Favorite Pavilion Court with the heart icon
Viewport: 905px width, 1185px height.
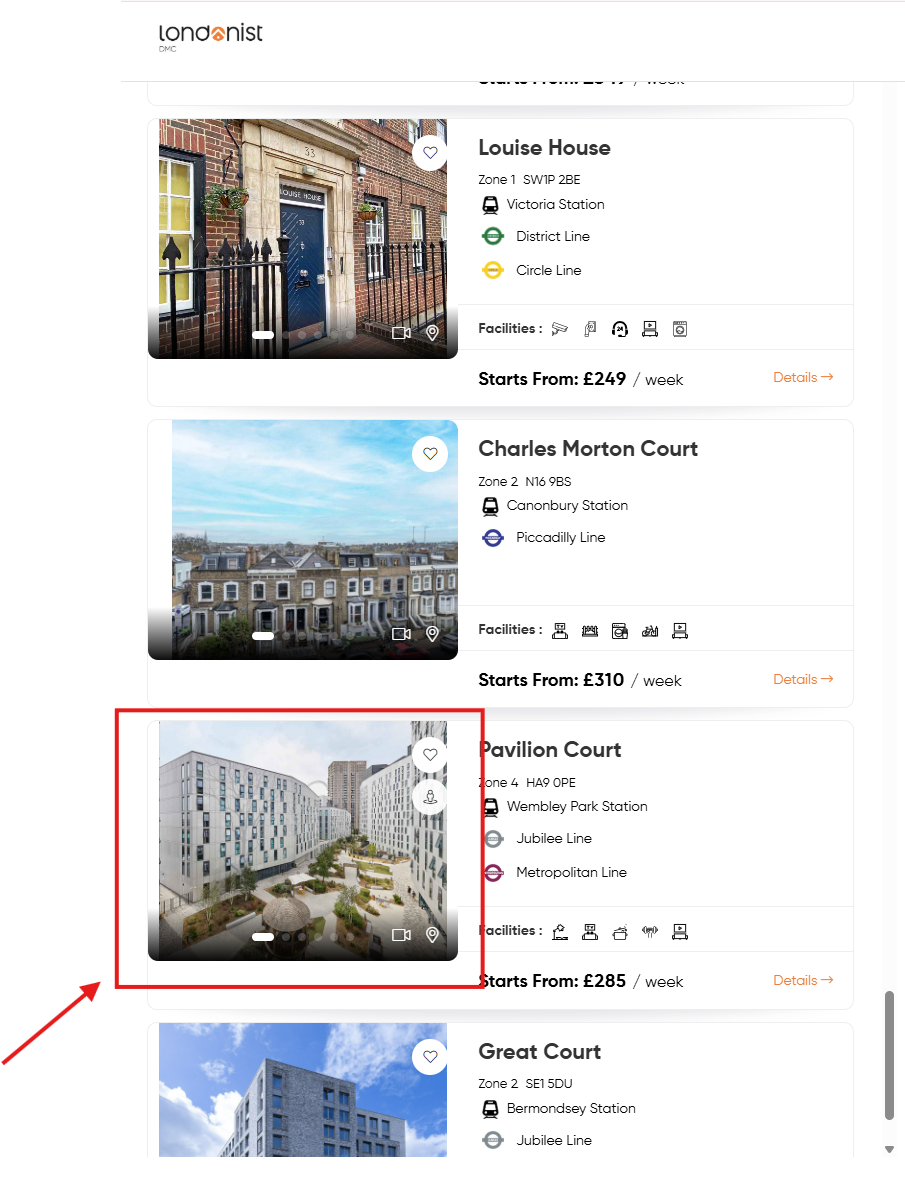point(431,754)
